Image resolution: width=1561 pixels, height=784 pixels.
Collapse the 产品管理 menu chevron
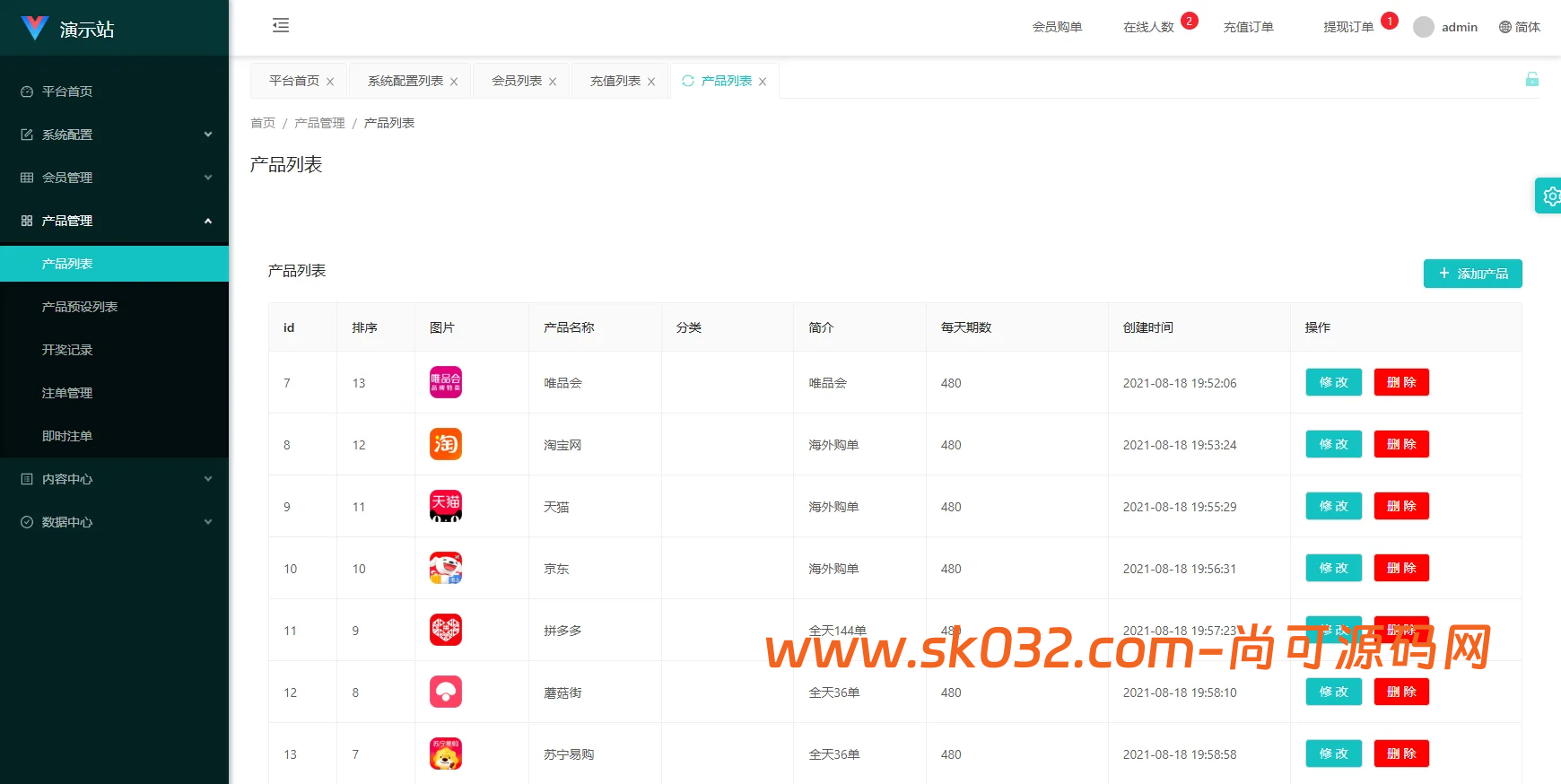pos(208,221)
